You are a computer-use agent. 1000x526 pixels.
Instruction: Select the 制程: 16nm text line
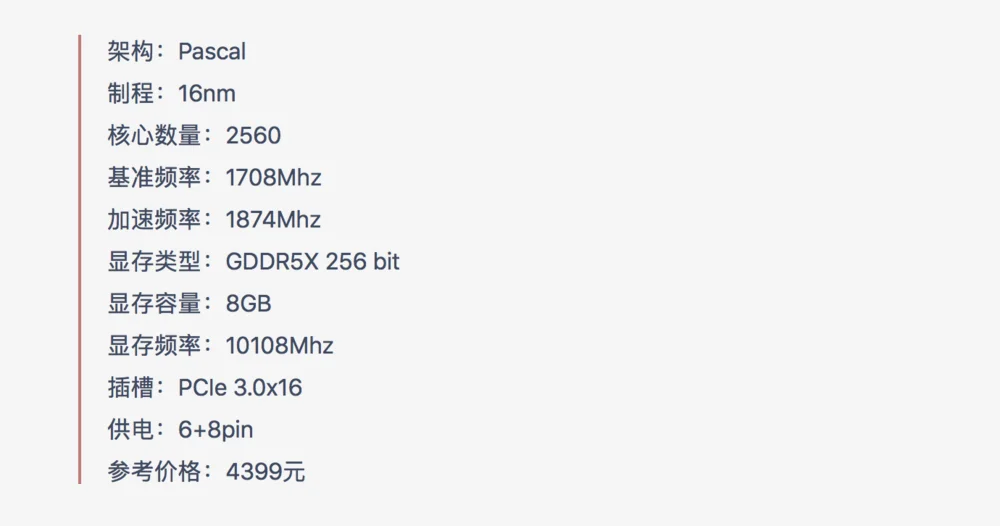[x=172, y=94]
